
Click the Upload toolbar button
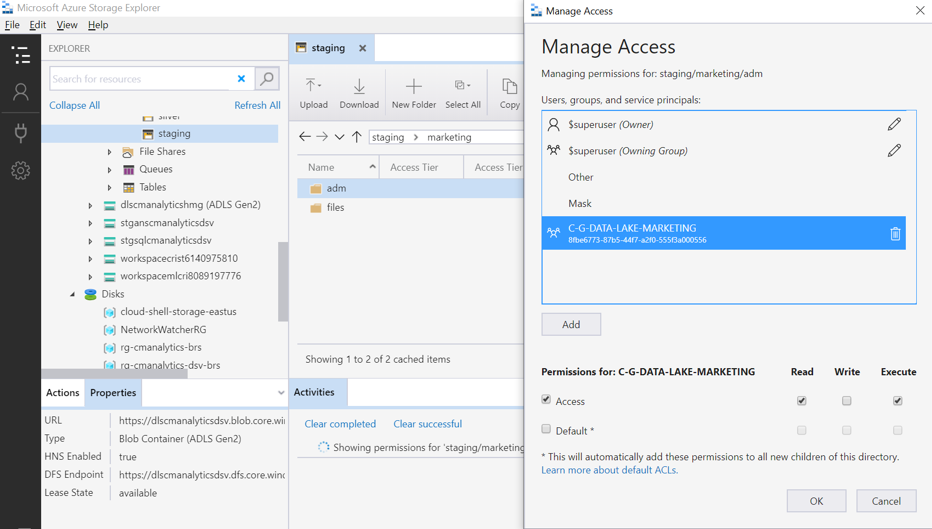[x=313, y=94]
